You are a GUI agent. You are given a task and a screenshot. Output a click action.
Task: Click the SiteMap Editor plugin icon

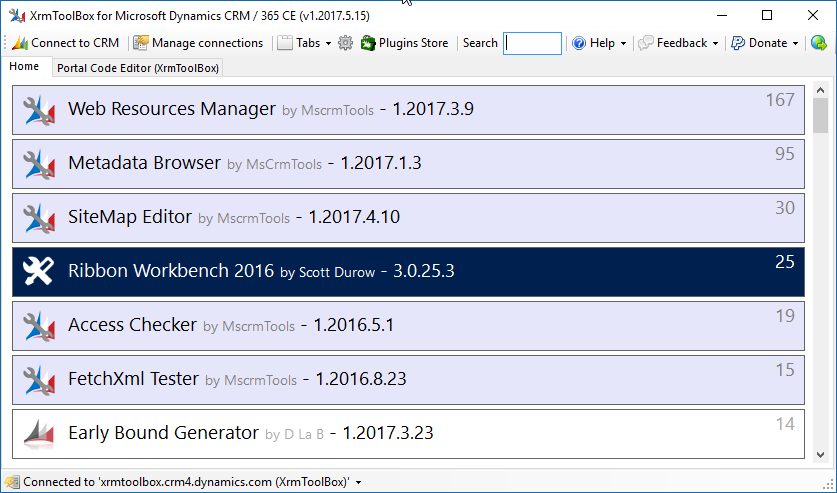(x=38, y=218)
